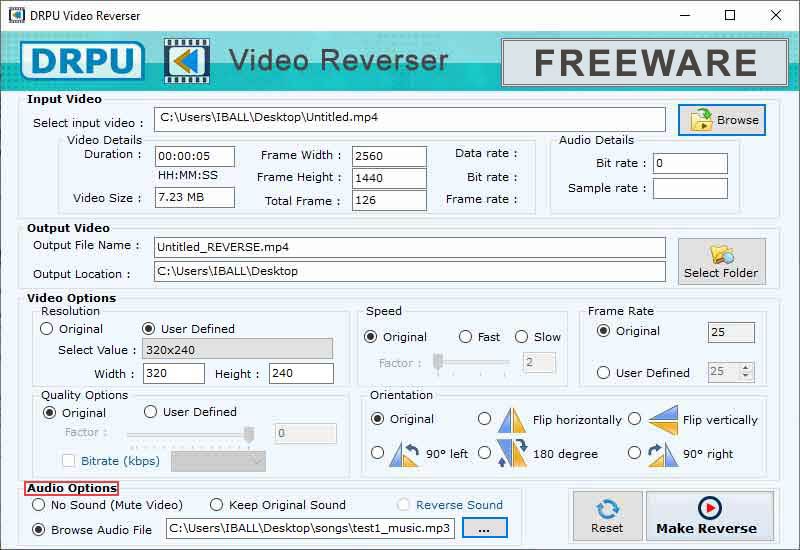Click the 90° left rotation icon
Viewport: 800px width, 550px height.
[404, 454]
